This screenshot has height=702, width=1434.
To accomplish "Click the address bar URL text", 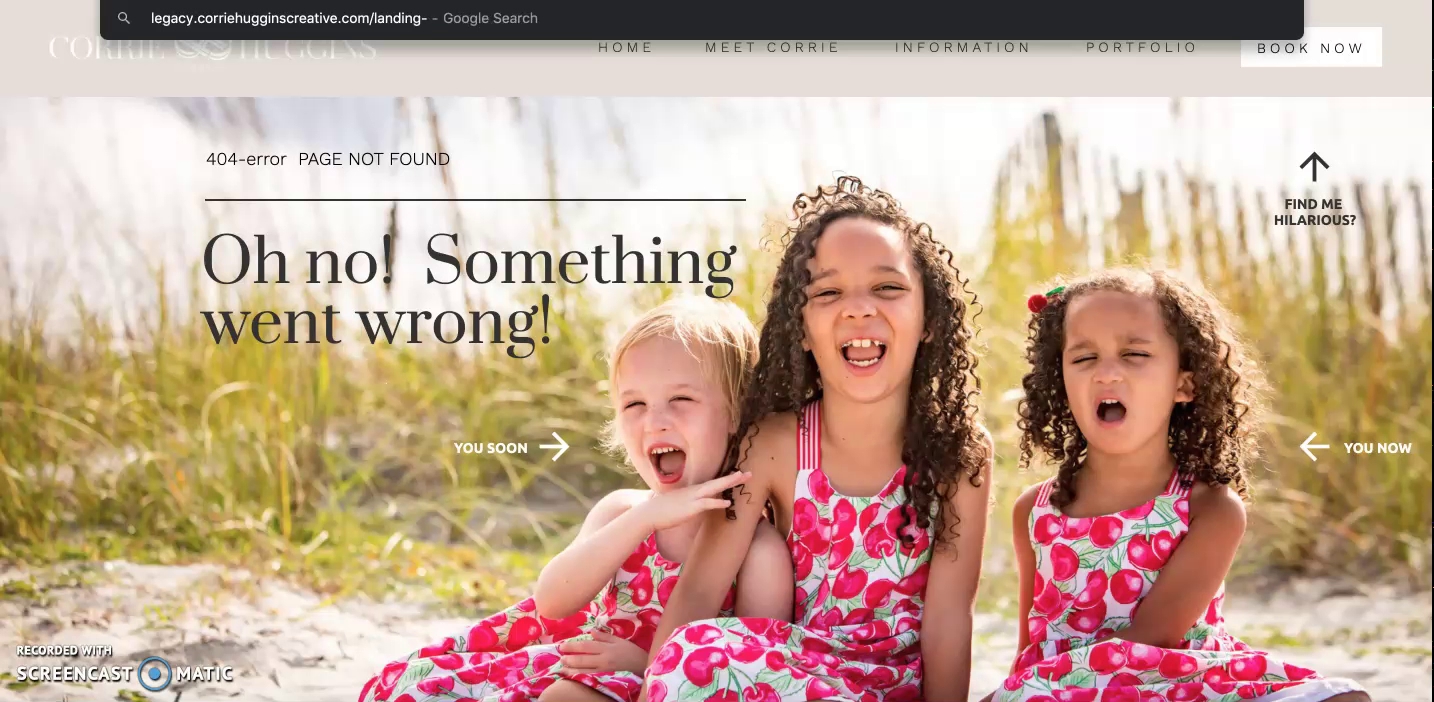I will [289, 18].
